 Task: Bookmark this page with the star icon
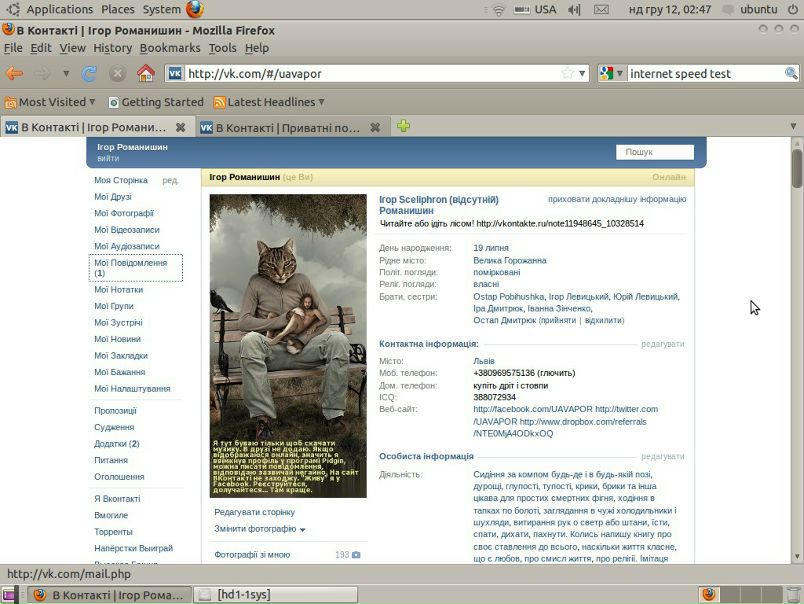point(568,73)
